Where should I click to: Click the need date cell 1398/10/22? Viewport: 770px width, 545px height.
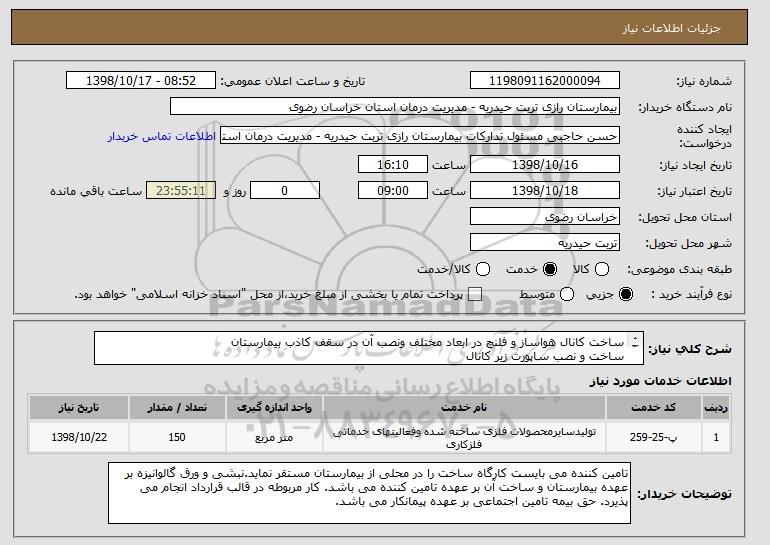point(79,437)
